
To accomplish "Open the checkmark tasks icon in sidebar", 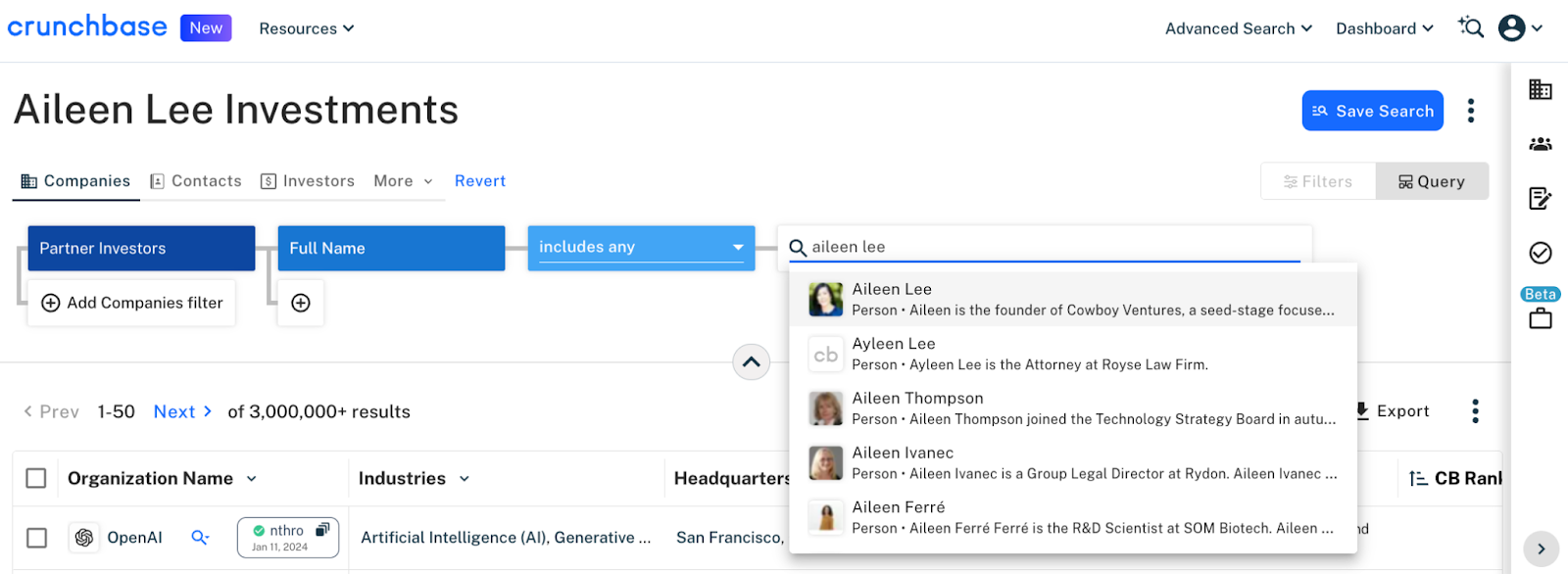I will tap(1541, 254).
